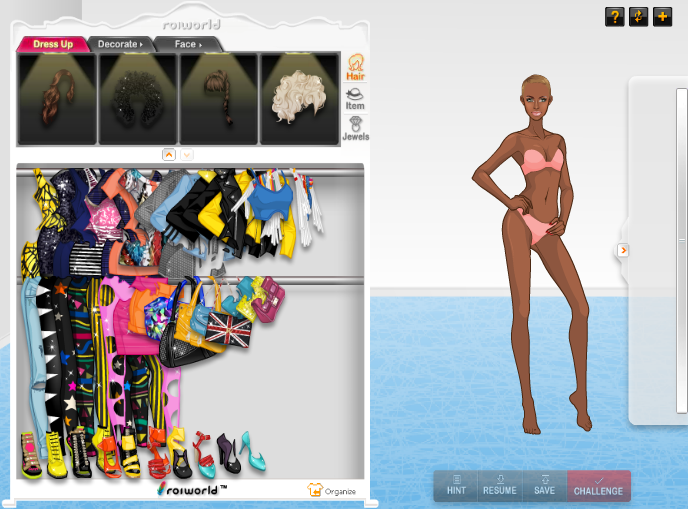
Task: Select the Item hat category icon
Action: (355, 98)
